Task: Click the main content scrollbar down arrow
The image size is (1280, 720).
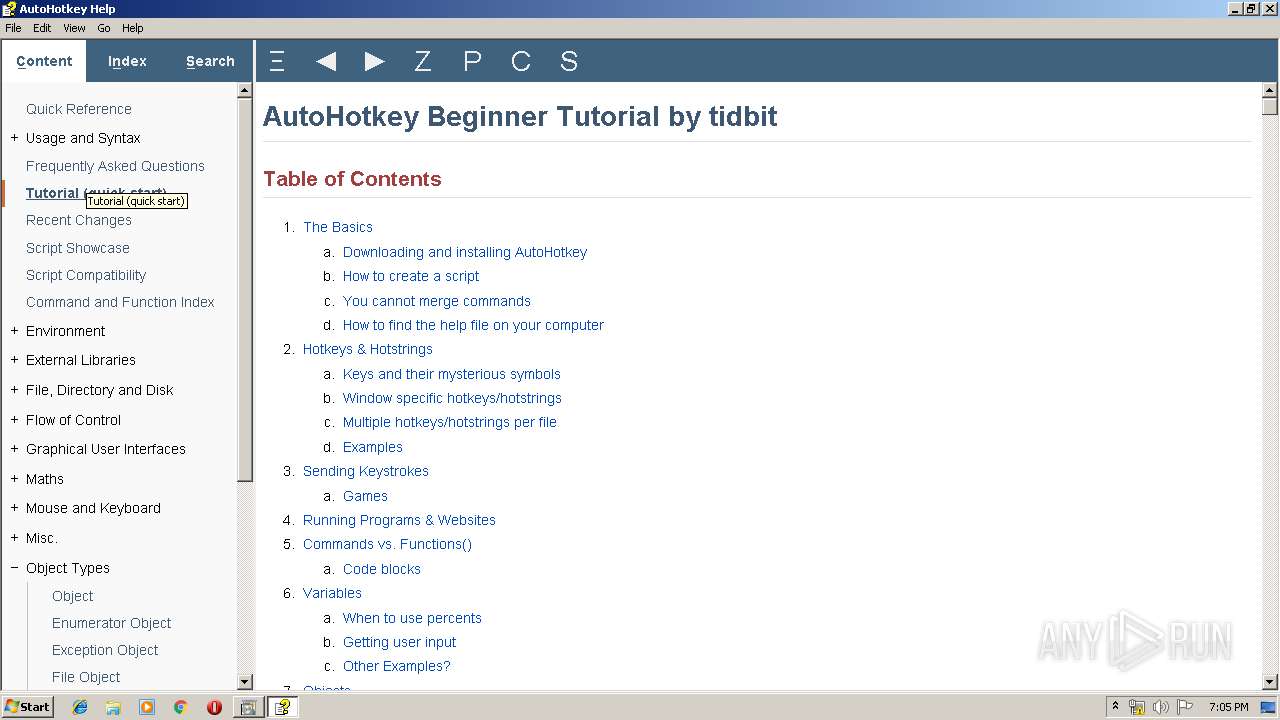Action: [x=1270, y=682]
